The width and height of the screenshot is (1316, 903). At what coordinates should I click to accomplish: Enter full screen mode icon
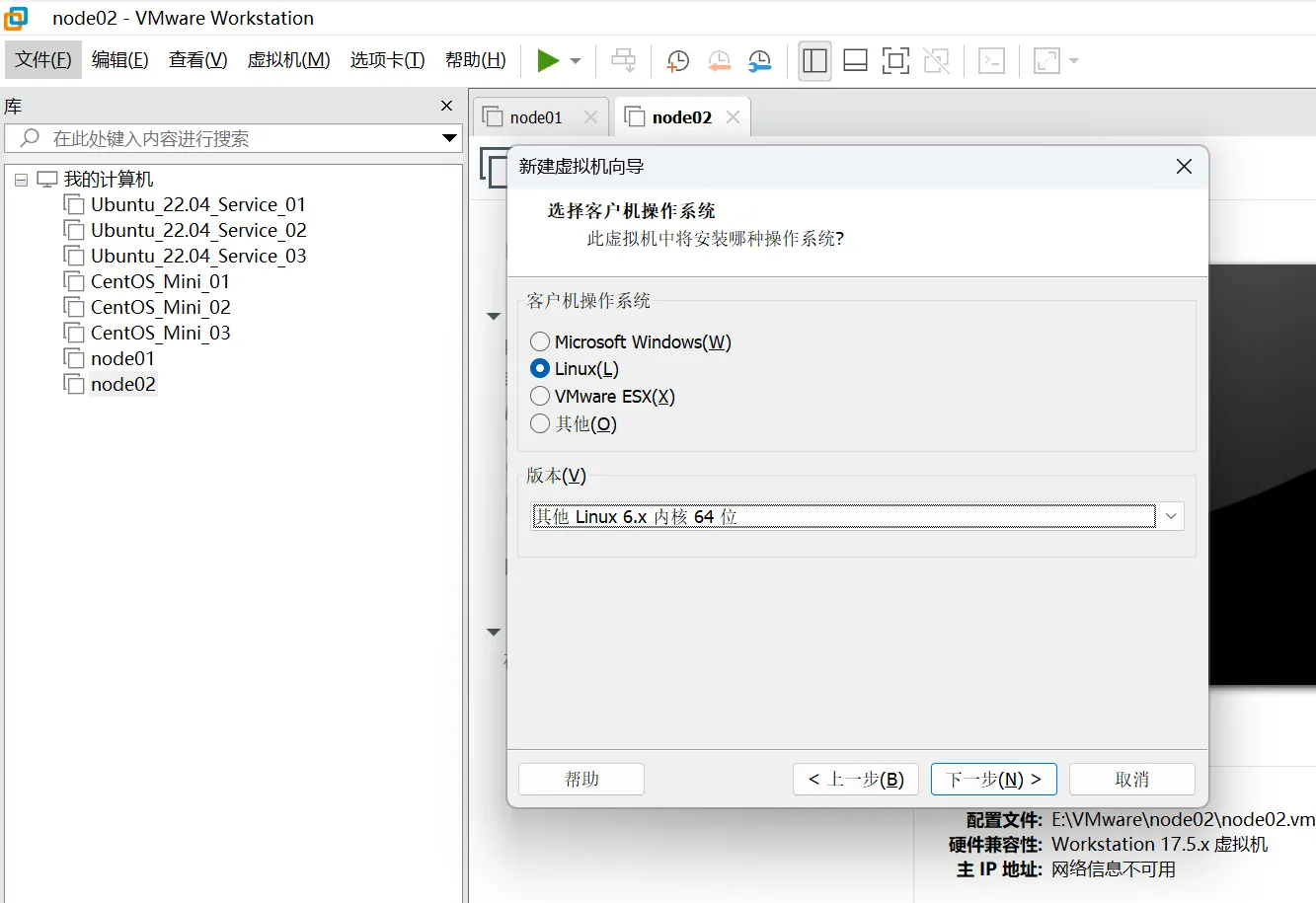pos(895,61)
